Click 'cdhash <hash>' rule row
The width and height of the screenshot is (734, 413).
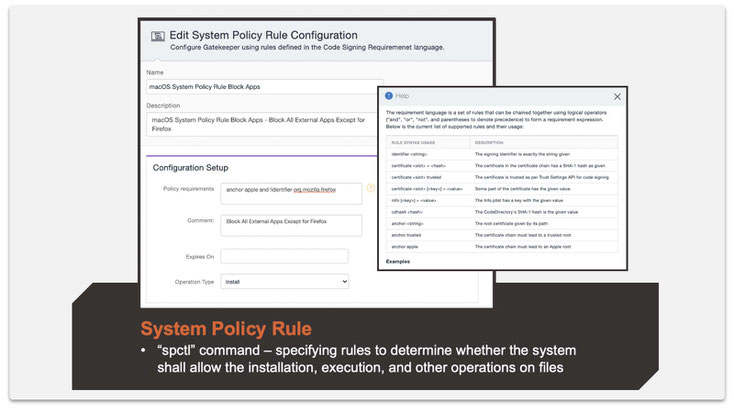coord(502,212)
